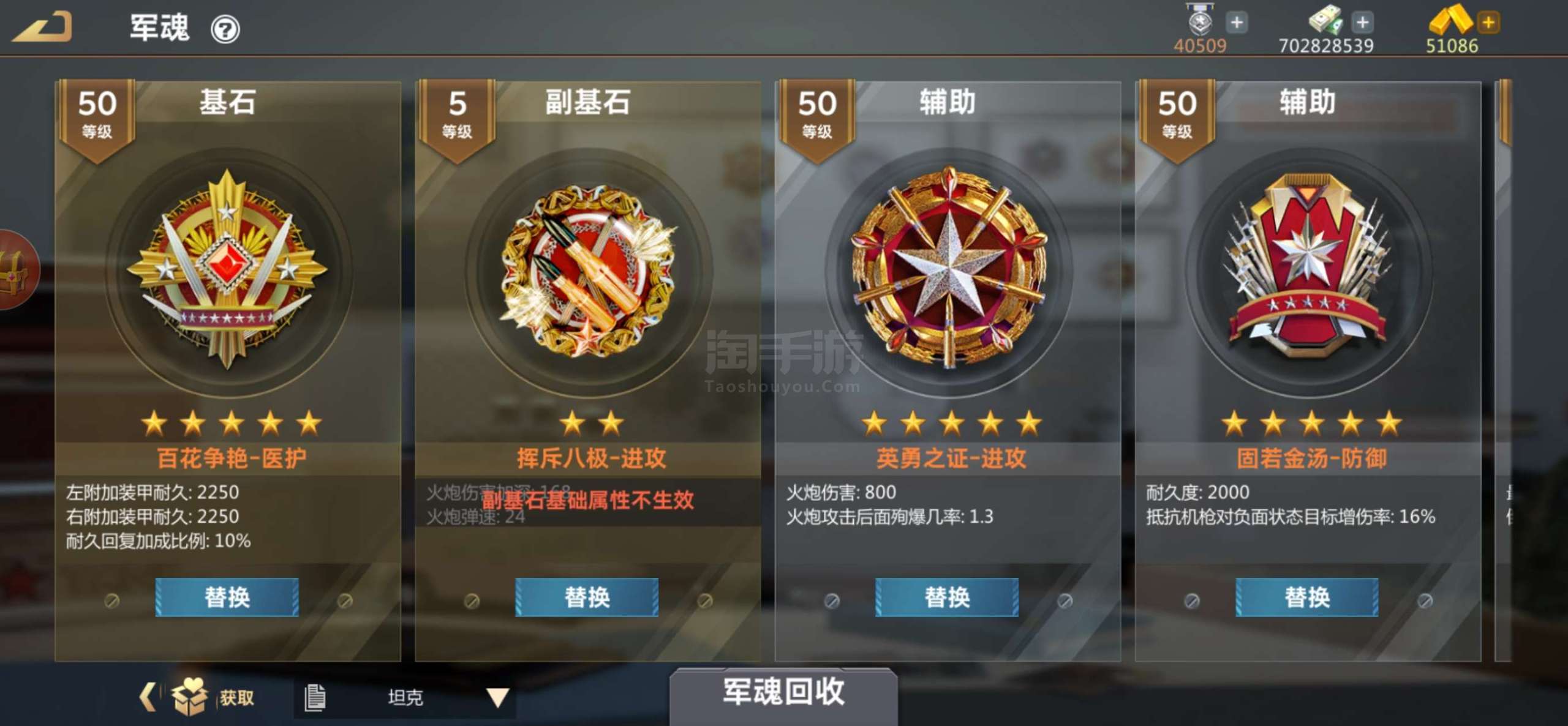Replace the 固若金汤-防御 soul

[x=1307, y=597]
